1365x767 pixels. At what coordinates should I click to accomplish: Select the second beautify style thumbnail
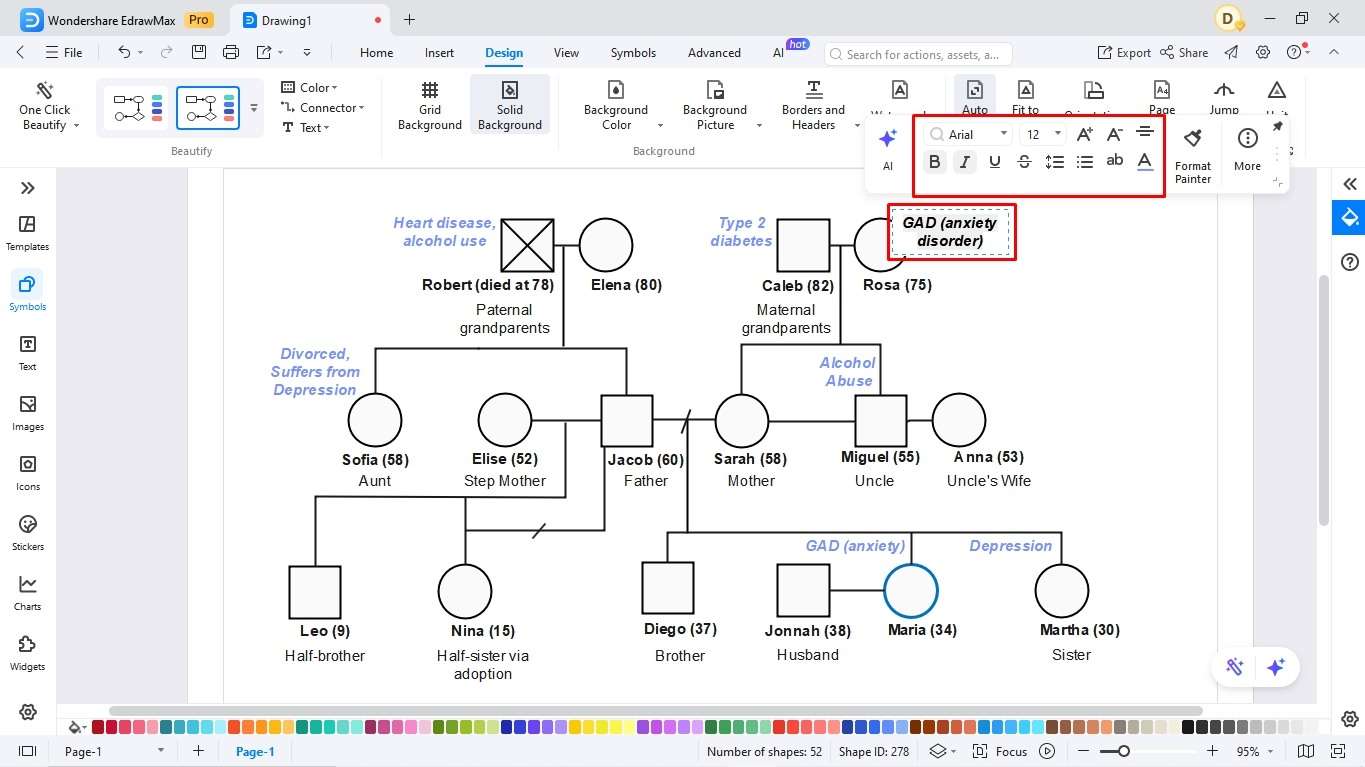pyautogui.click(x=208, y=108)
